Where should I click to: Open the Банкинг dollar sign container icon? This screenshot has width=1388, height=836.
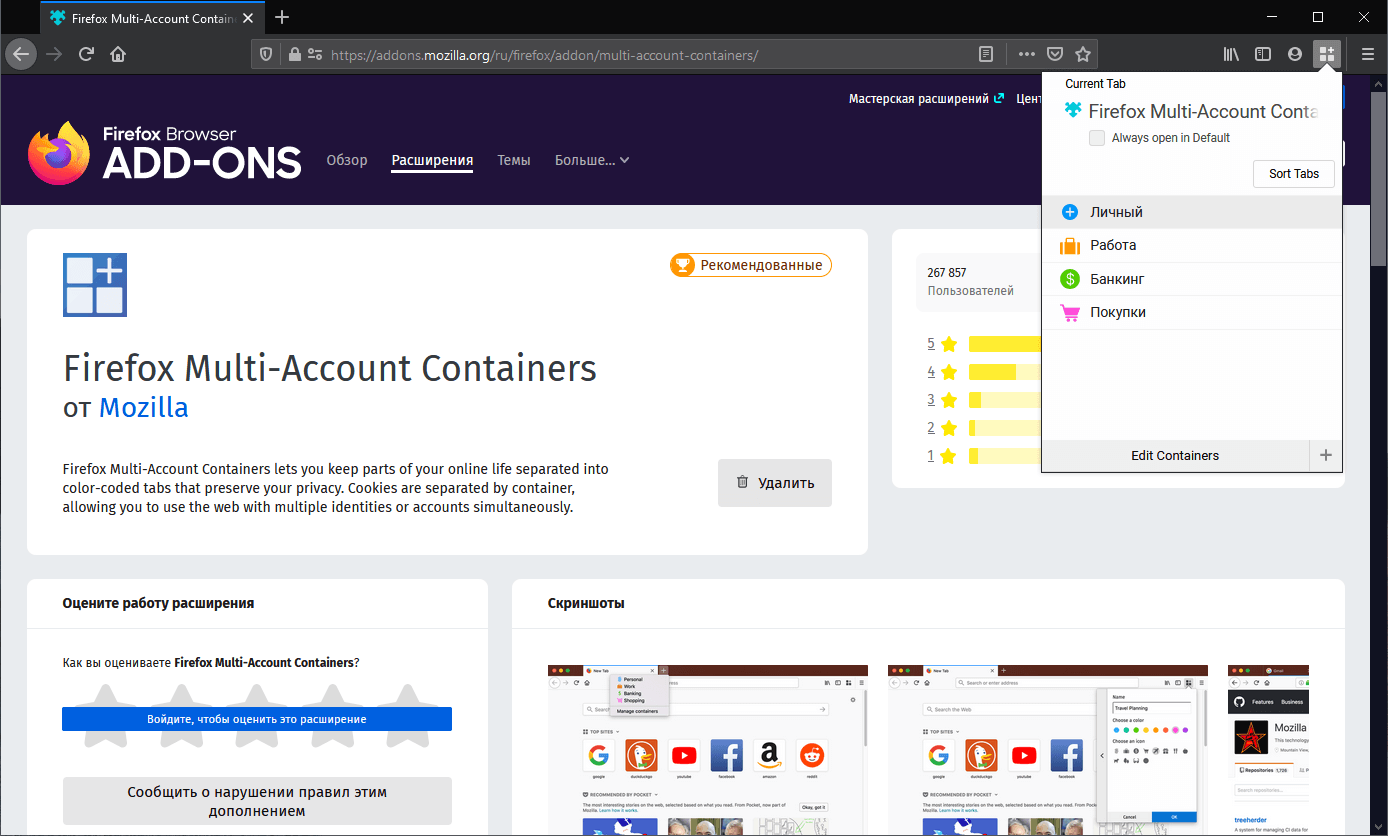[x=1069, y=278]
